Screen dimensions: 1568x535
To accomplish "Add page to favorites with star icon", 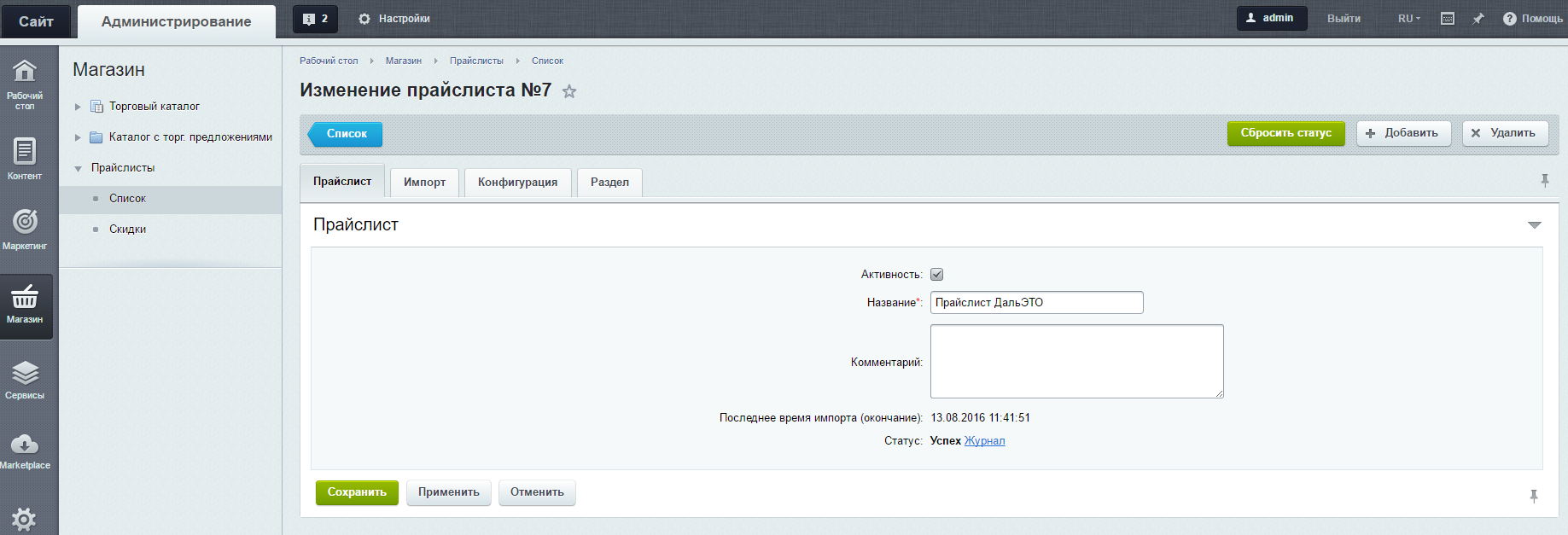I will (x=569, y=91).
